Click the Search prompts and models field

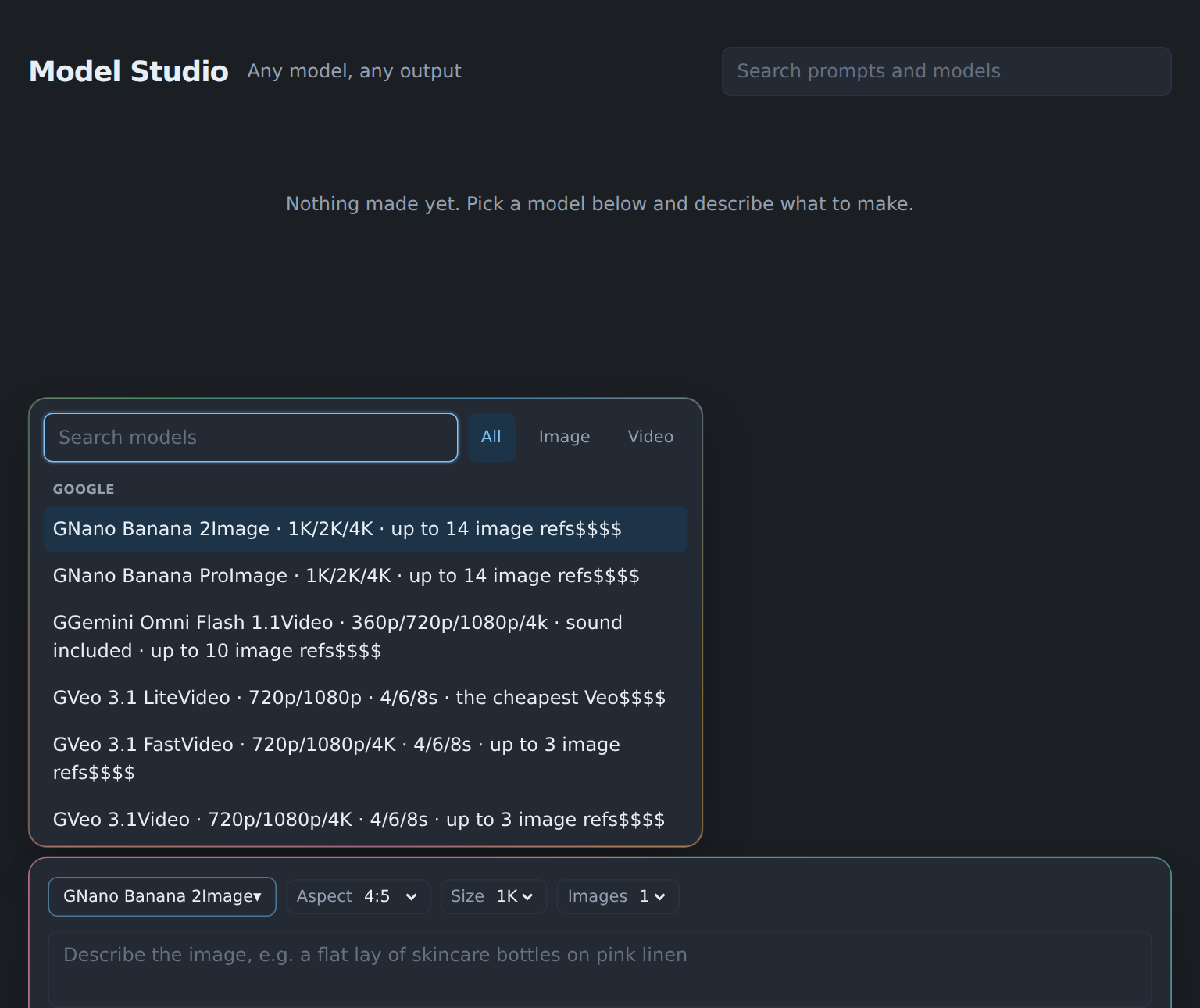946,71
